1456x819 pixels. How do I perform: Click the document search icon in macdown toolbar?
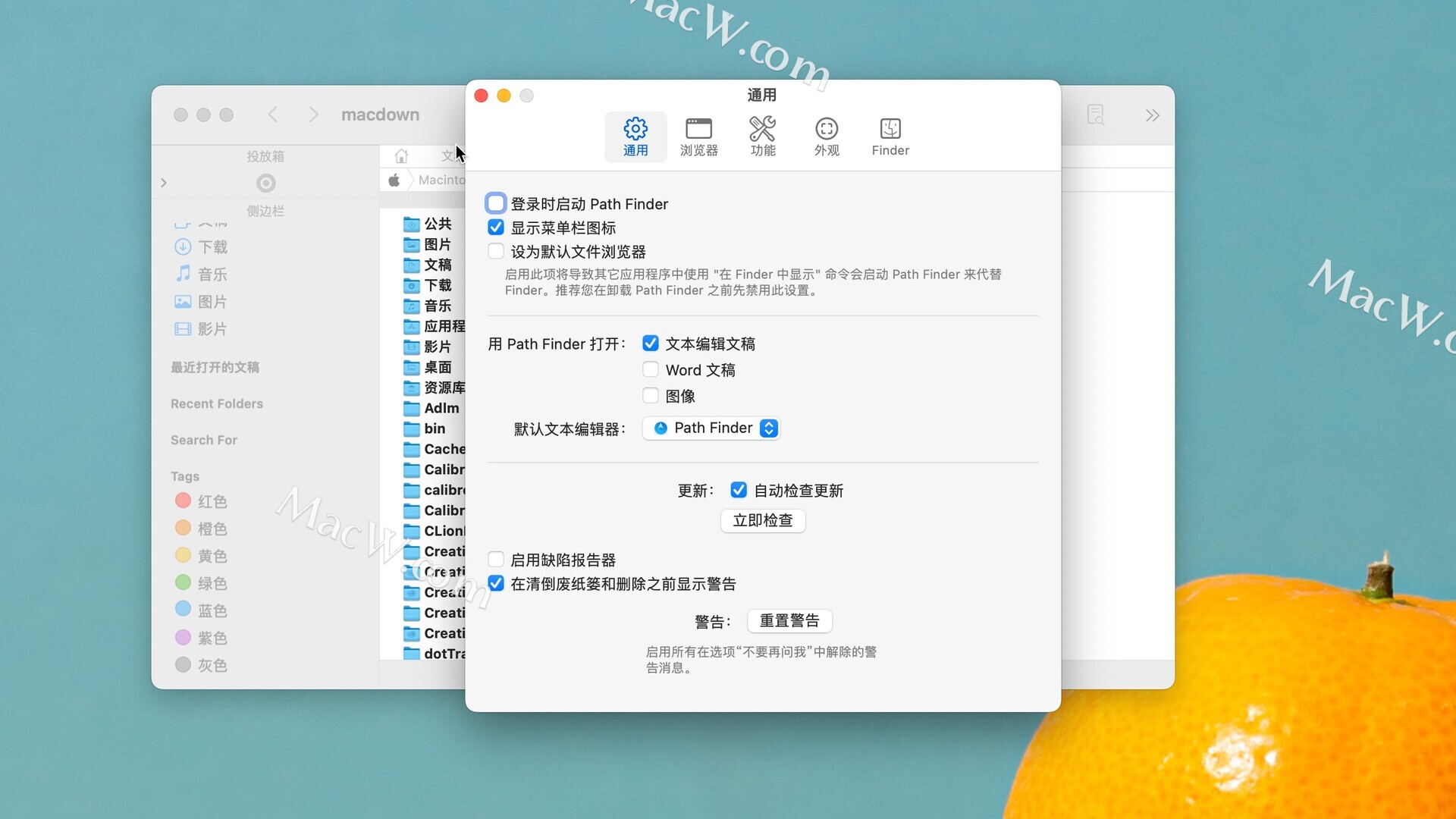click(x=1096, y=115)
